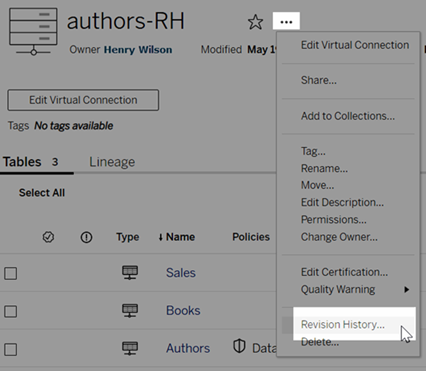Open the three-dot actions menu

(x=286, y=22)
